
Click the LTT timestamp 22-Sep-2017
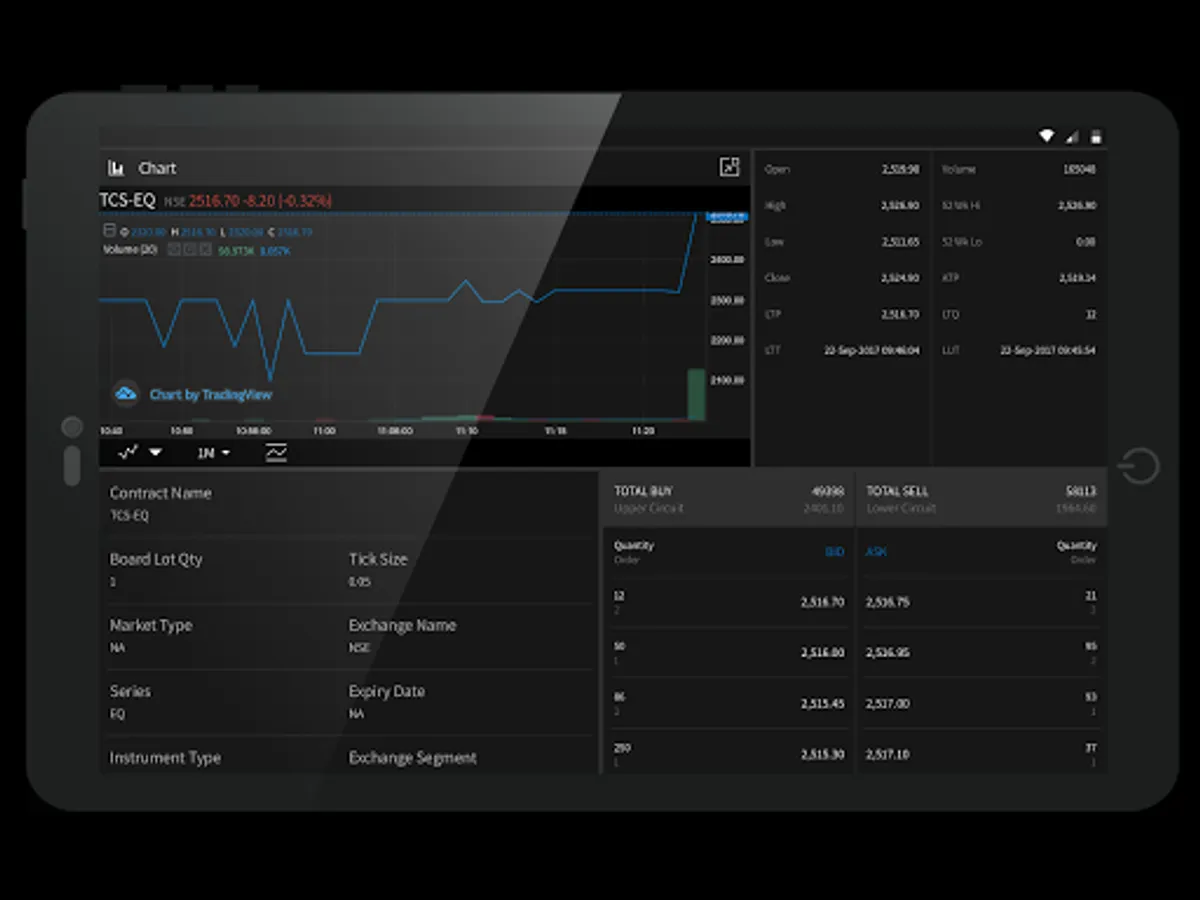click(871, 351)
